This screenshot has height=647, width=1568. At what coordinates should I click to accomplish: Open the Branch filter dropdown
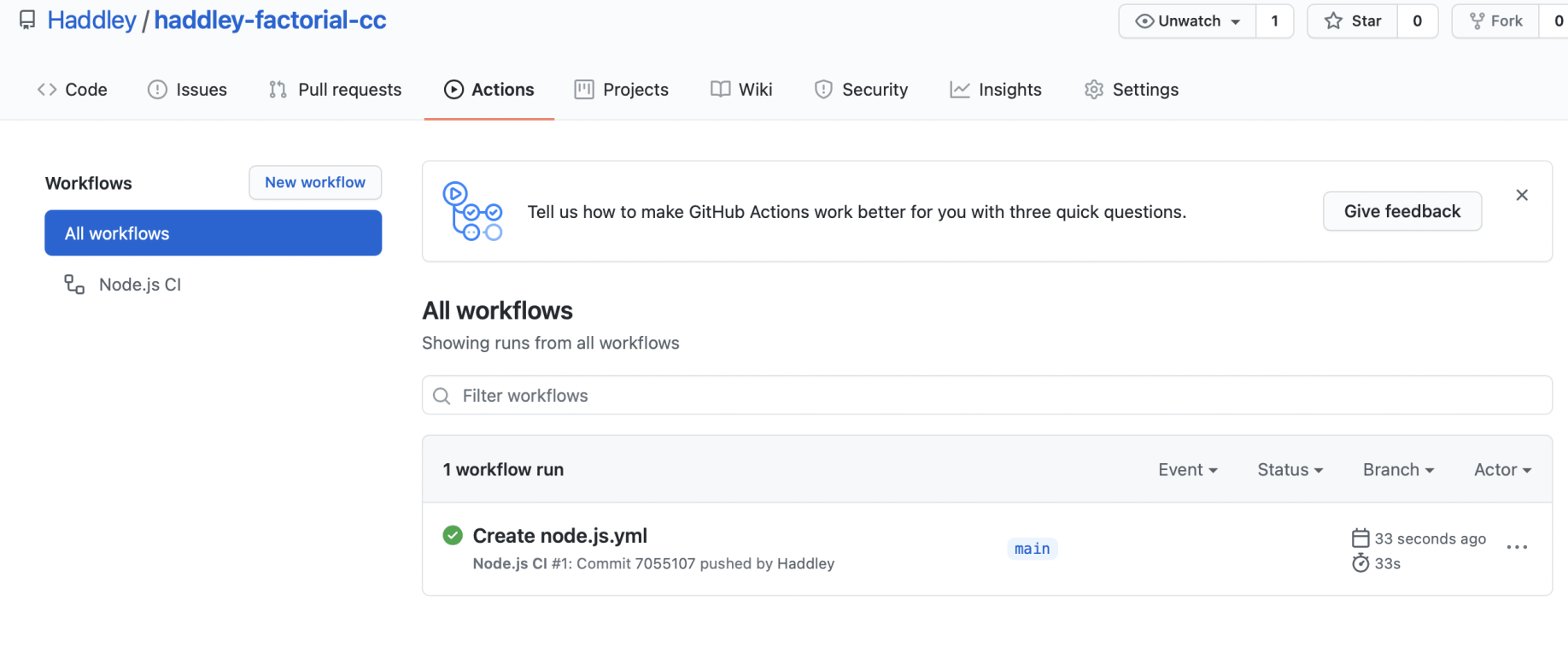pyautogui.click(x=1398, y=470)
